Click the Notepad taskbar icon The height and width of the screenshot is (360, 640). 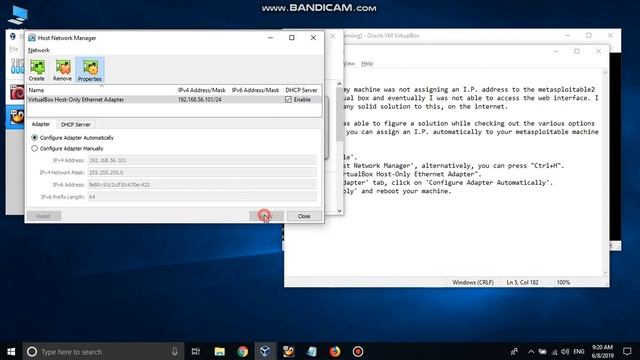point(311,351)
